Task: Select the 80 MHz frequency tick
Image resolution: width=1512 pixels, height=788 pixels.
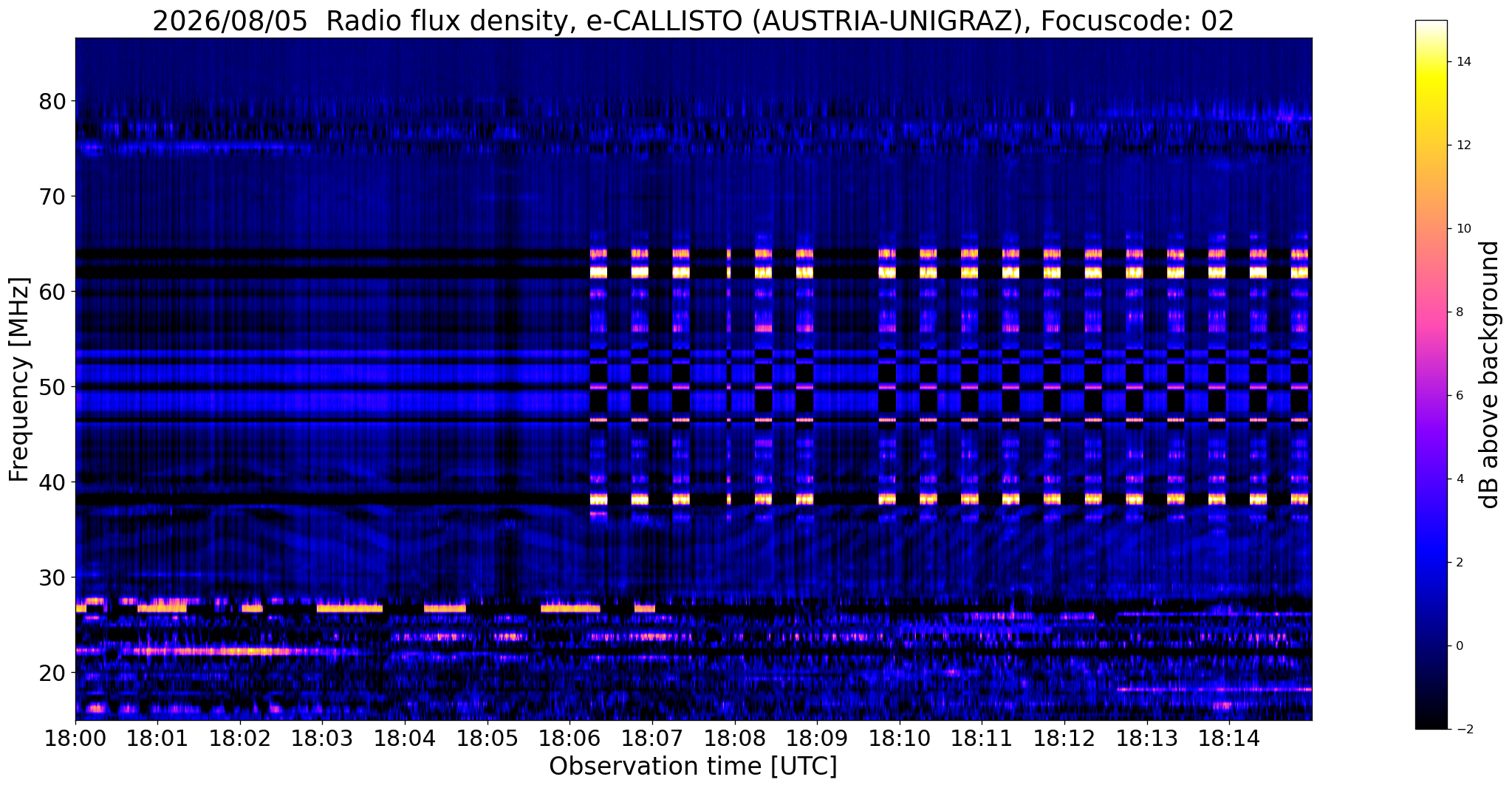Action: [52, 101]
